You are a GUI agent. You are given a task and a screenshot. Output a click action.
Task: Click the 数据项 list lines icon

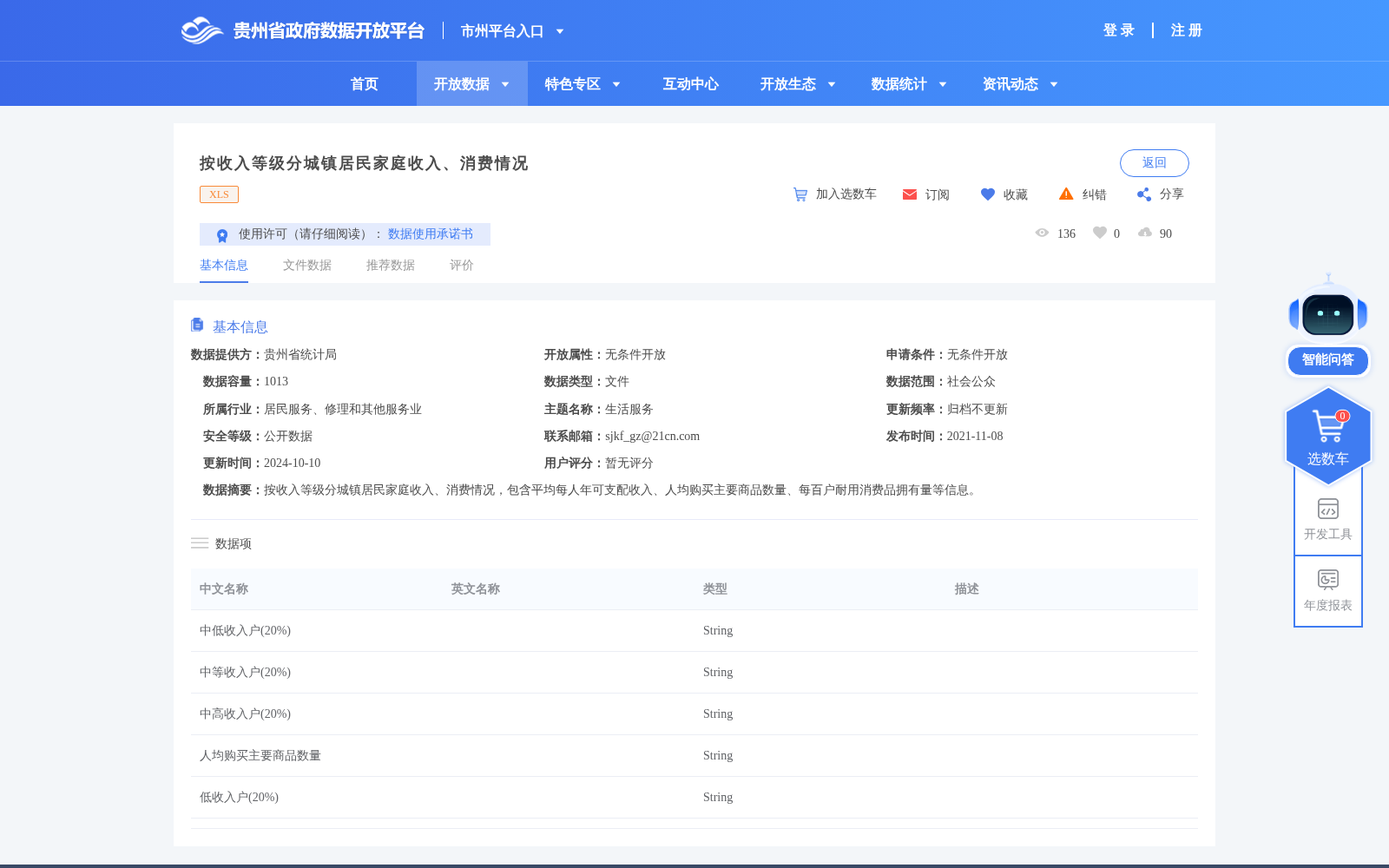pos(200,543)
